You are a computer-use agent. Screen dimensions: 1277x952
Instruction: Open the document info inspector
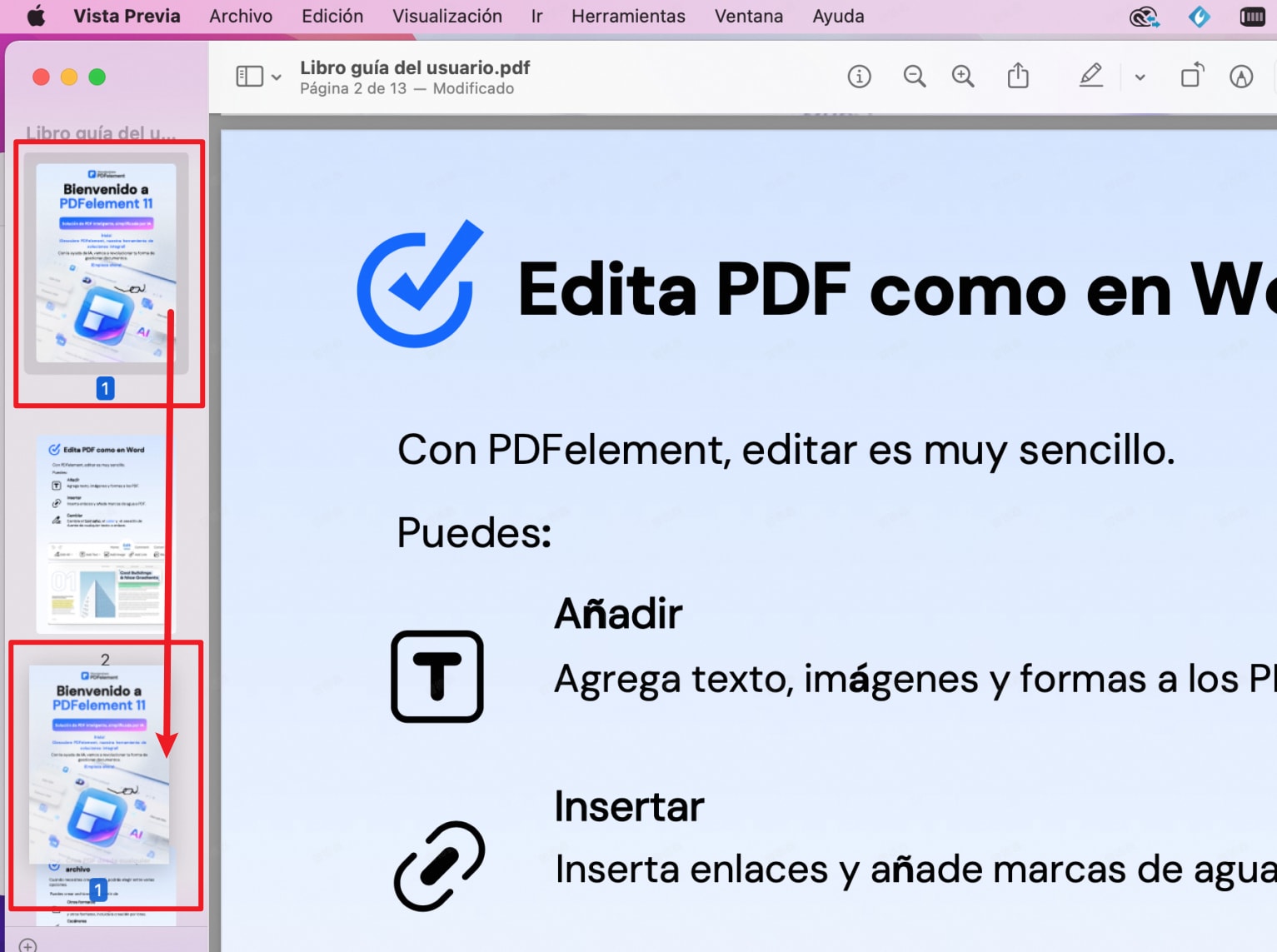pos(859,76)
